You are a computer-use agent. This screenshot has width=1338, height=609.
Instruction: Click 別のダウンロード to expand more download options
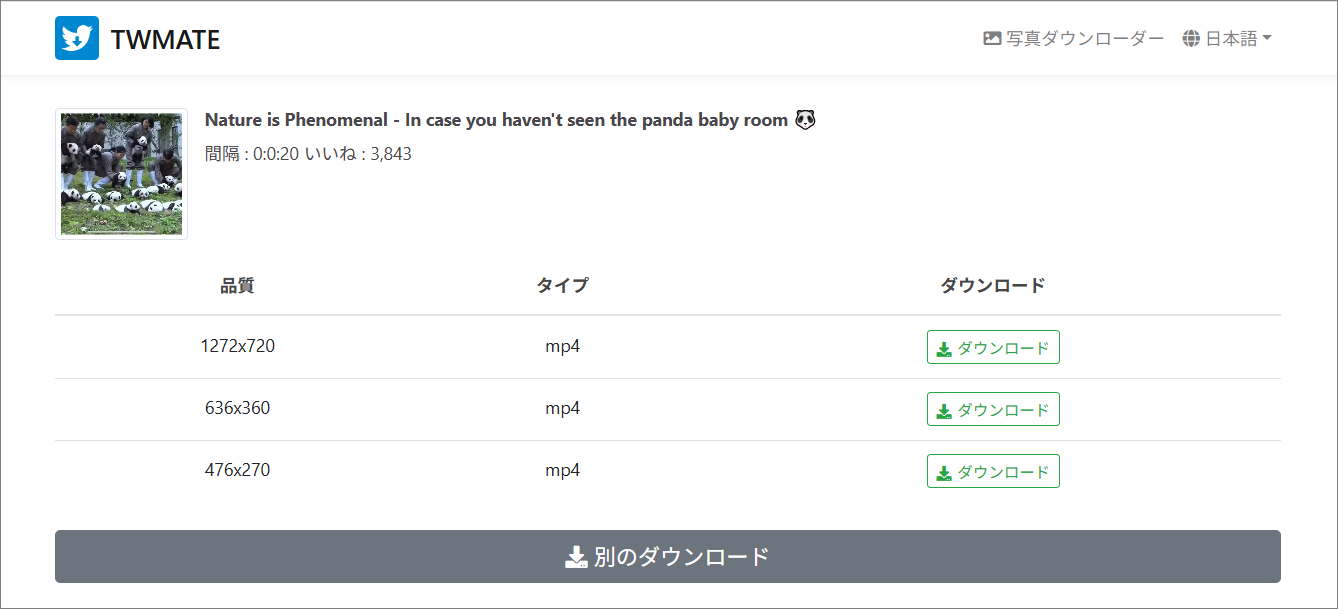(668, 556)
